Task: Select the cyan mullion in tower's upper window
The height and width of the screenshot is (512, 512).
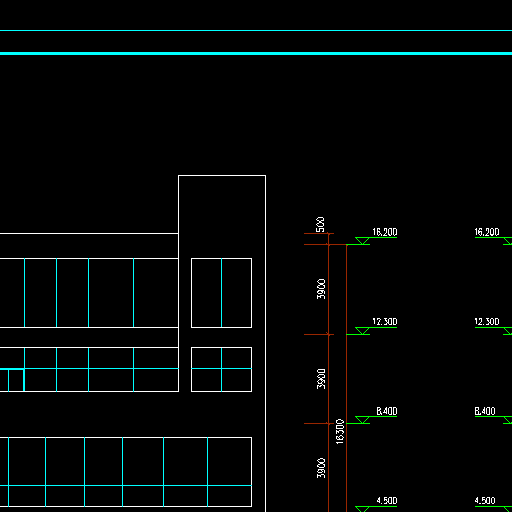Action: pyautogui.click(x=221, y=293)
